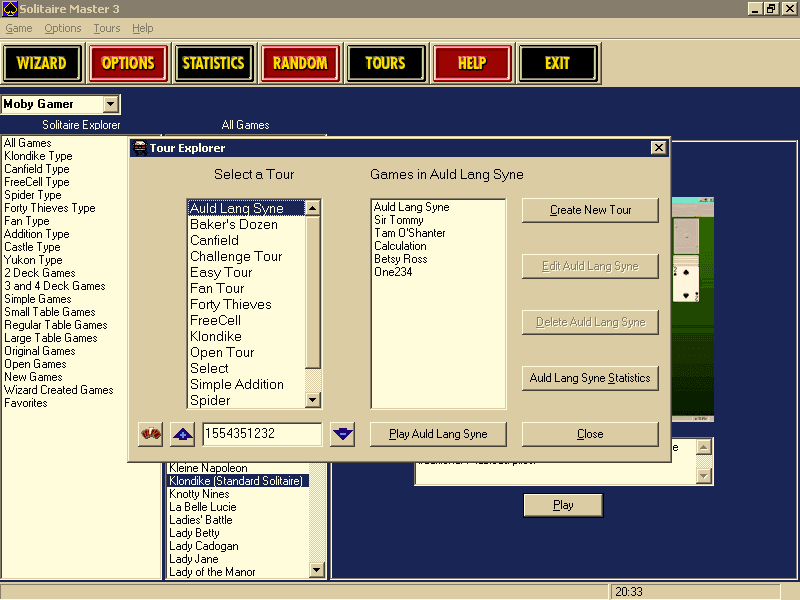Image resolution: width=800 pixels, height=600 pixels.
Task: Click description box scroll down arrow
Action: coord(704,476)
